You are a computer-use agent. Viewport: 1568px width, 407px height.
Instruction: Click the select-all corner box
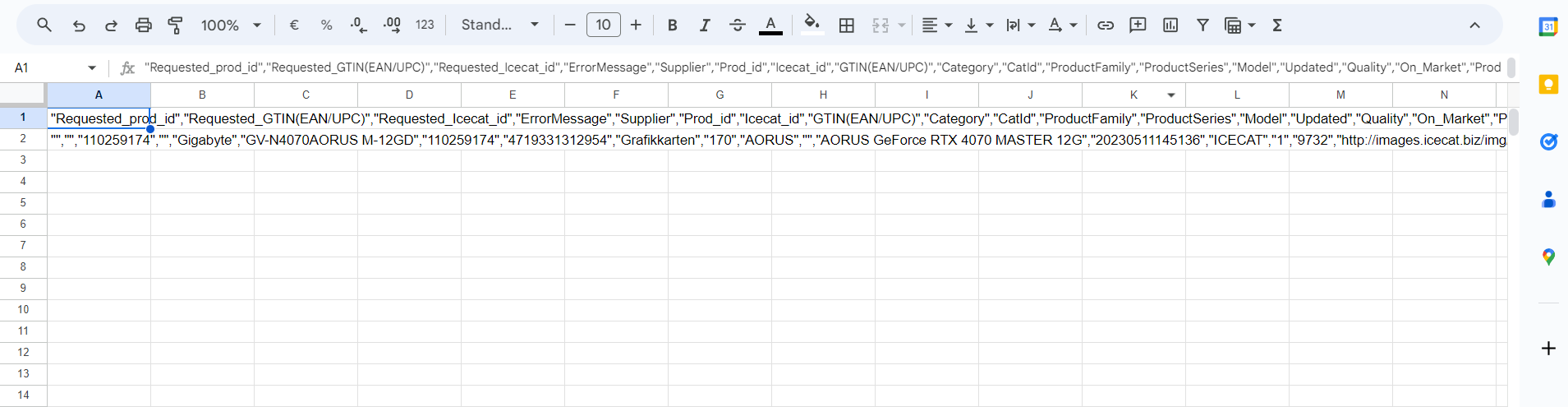(23, 95)
